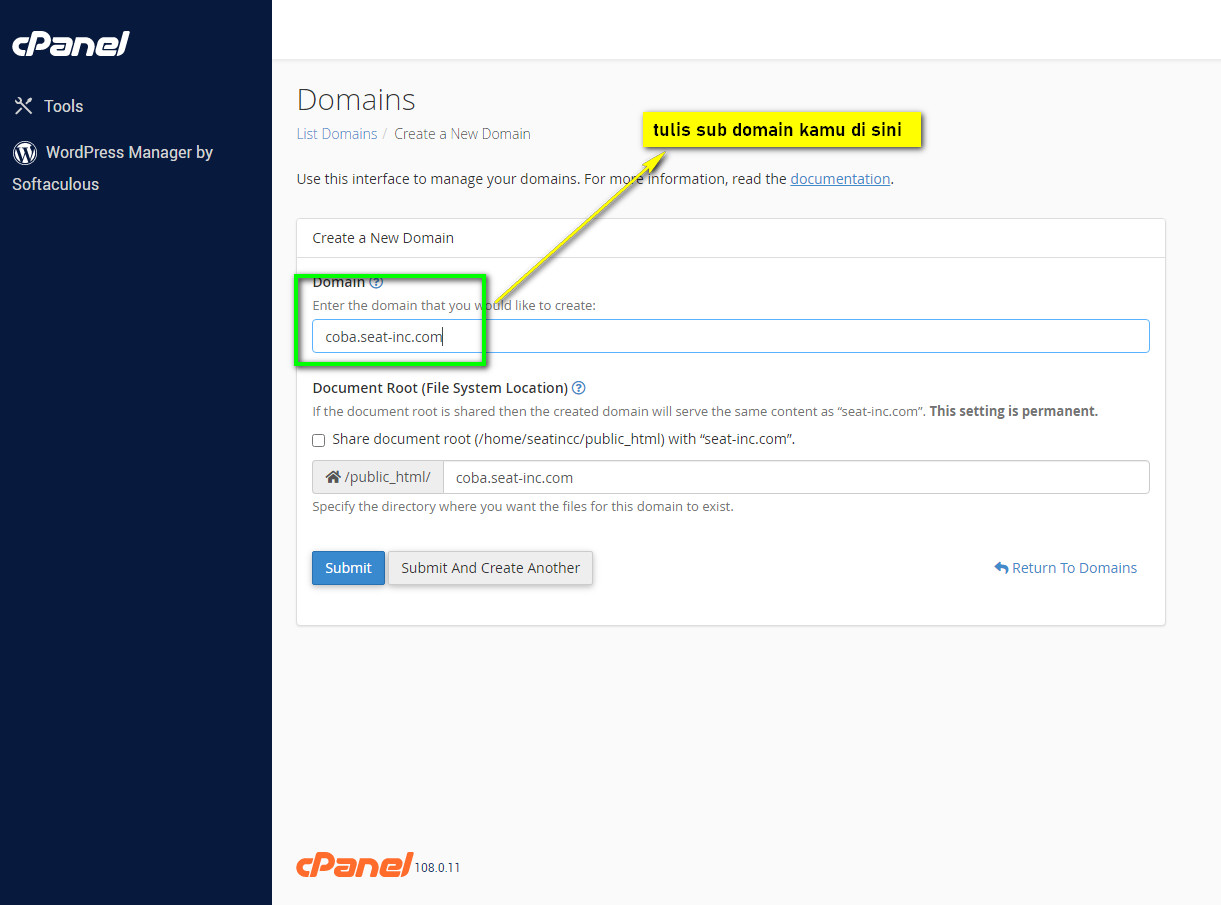Open WordPress Manager by Softaculous
This screenshot has height=905, width=1221.
129,153
